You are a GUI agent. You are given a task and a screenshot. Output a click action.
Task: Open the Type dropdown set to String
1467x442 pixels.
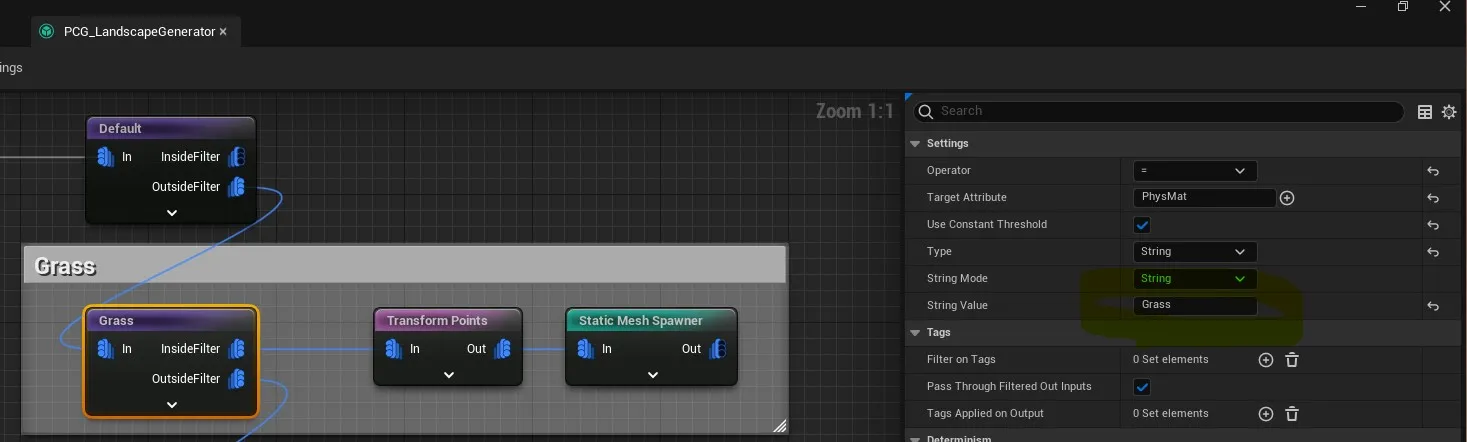coord(1194,252)
